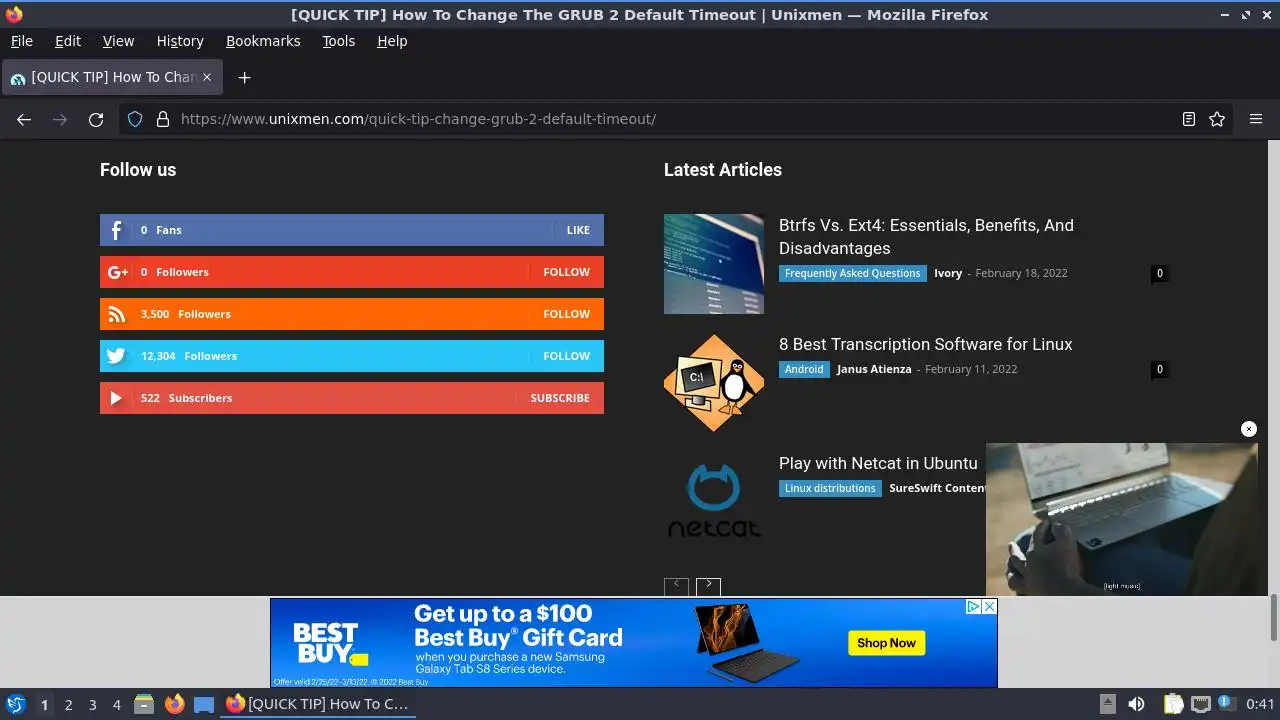This screenshot has height=720, width=1280.
Task: Go back to the previous page
Action: [x=24, y=119]
